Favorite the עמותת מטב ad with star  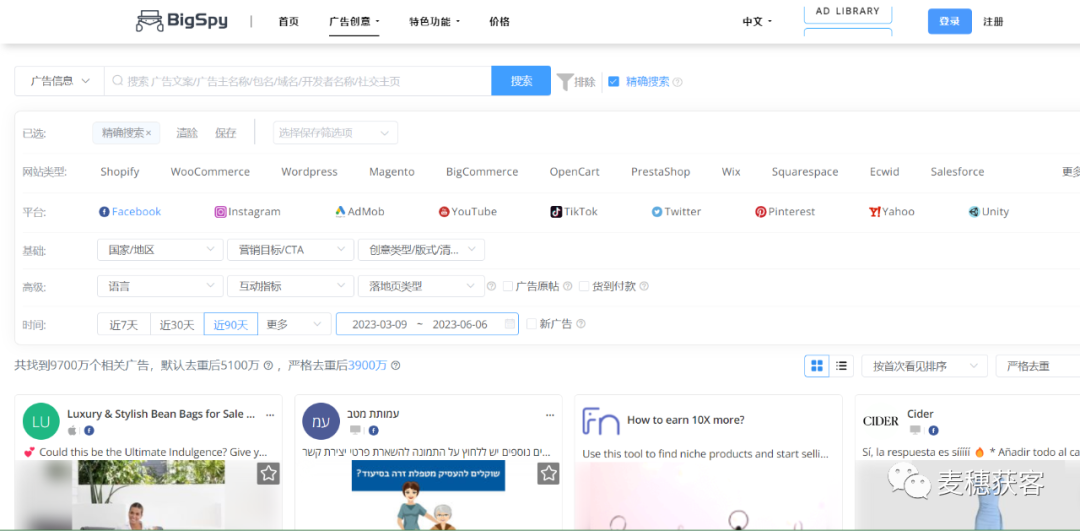coord(548,473)
